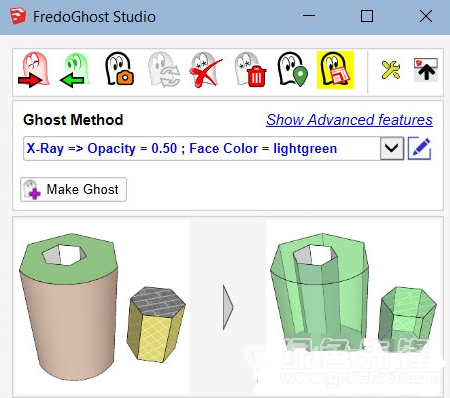Open settings via wrench and screwdriver icon
Viewport: 450px width, 398px height.
[x=390, y=70]
